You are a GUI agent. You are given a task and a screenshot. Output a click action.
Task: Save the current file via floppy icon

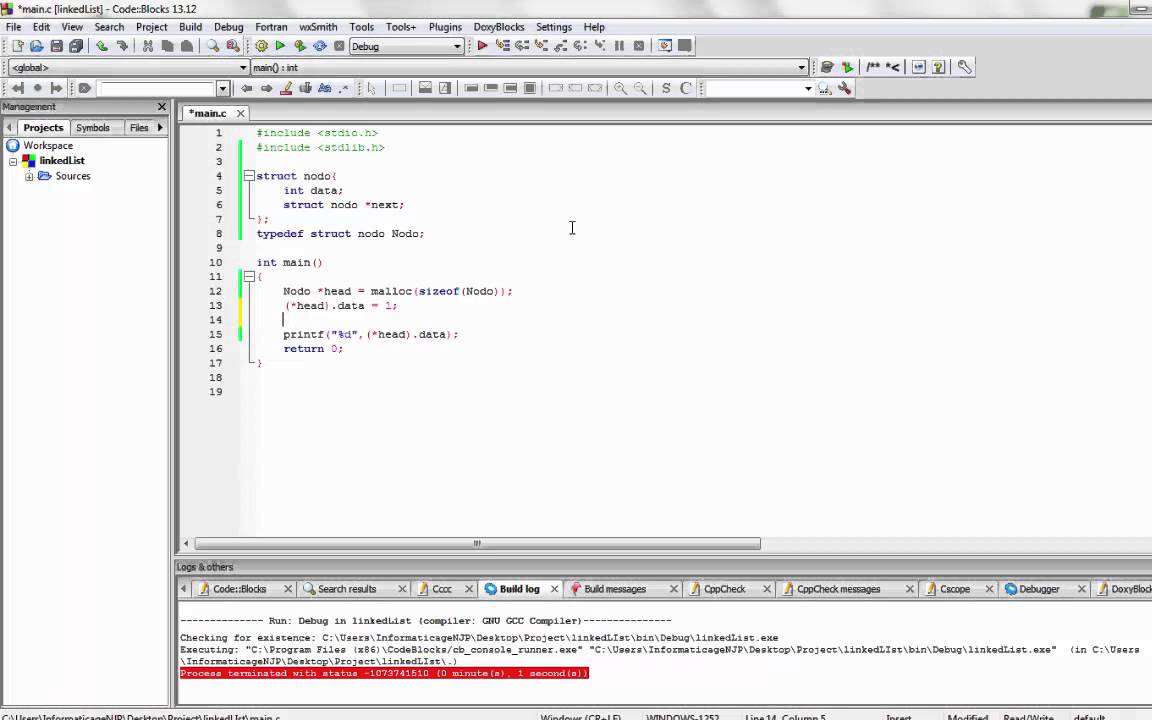[x=57, y=46]
